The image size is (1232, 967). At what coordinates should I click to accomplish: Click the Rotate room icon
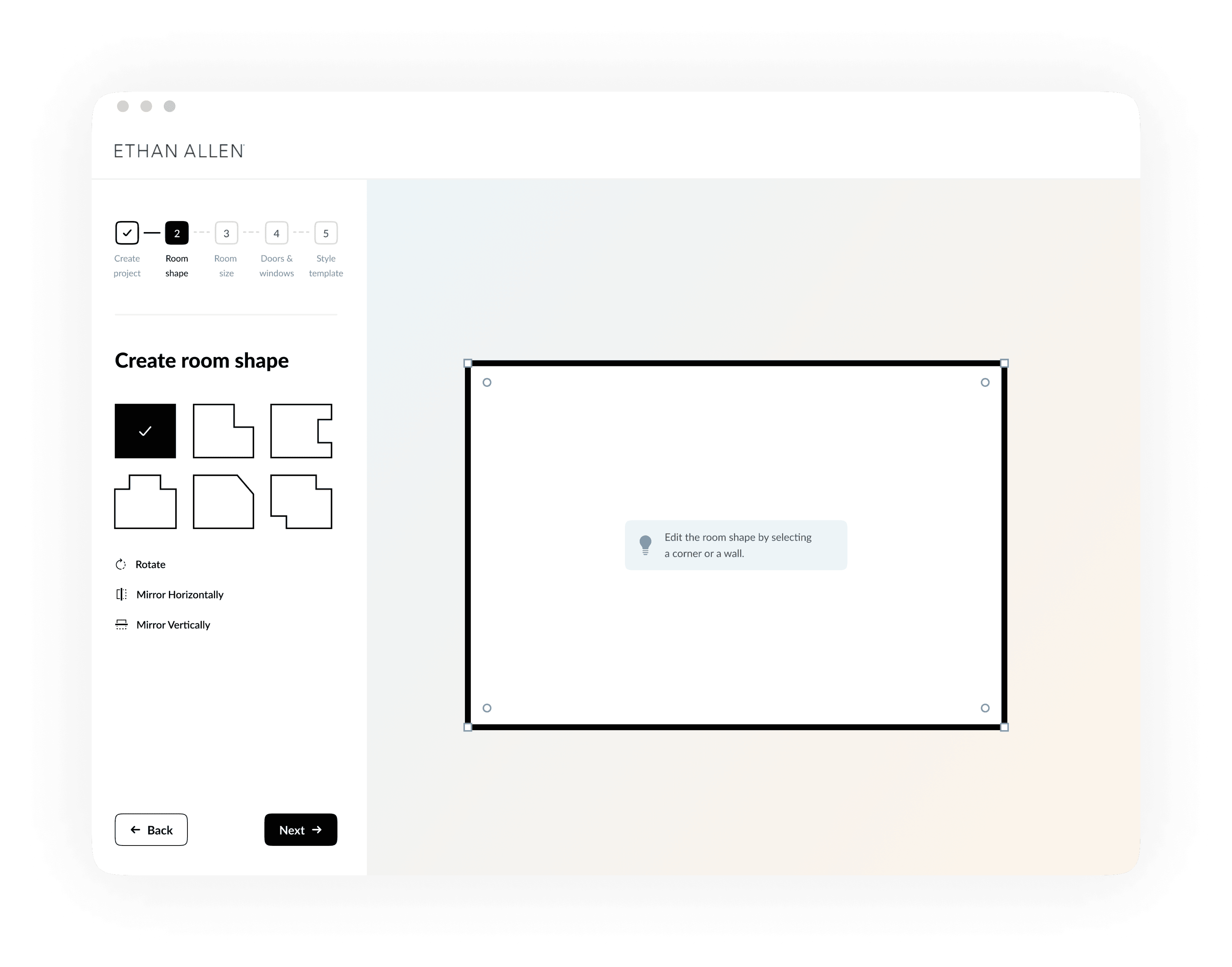pyautogui.click(x=119, y=563)
